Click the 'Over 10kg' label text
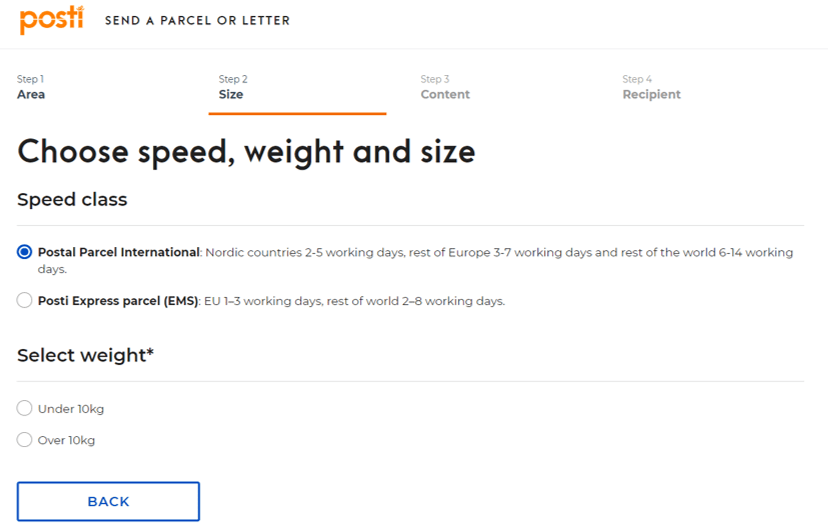The width and height of the screenshot is (828, 524). [x=67, y=440]
